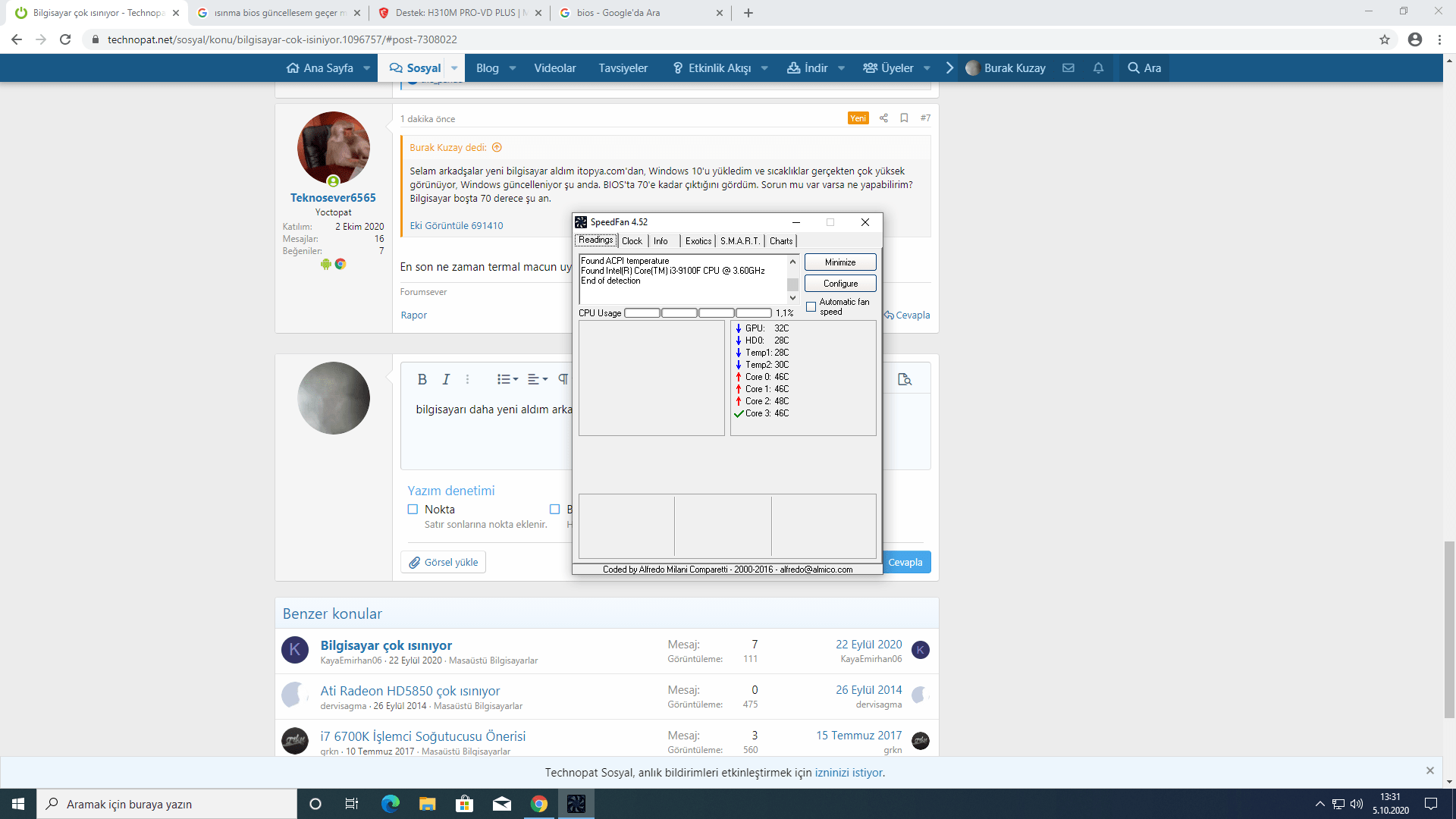Open the S.M.A.R.T. tab in SpeedFan
1456x819 pixels.
739,241
